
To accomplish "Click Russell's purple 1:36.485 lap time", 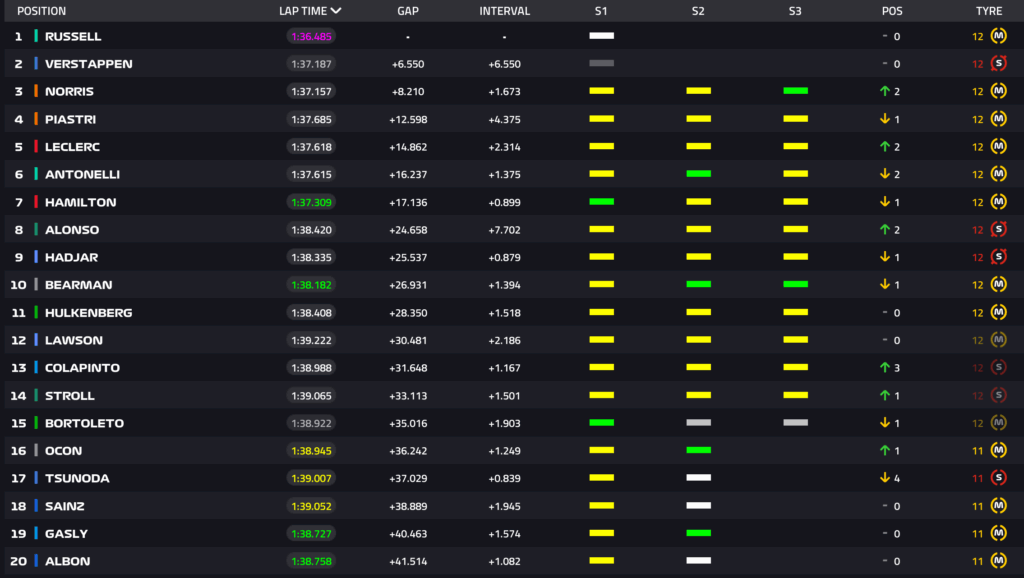I will point(311,36).
